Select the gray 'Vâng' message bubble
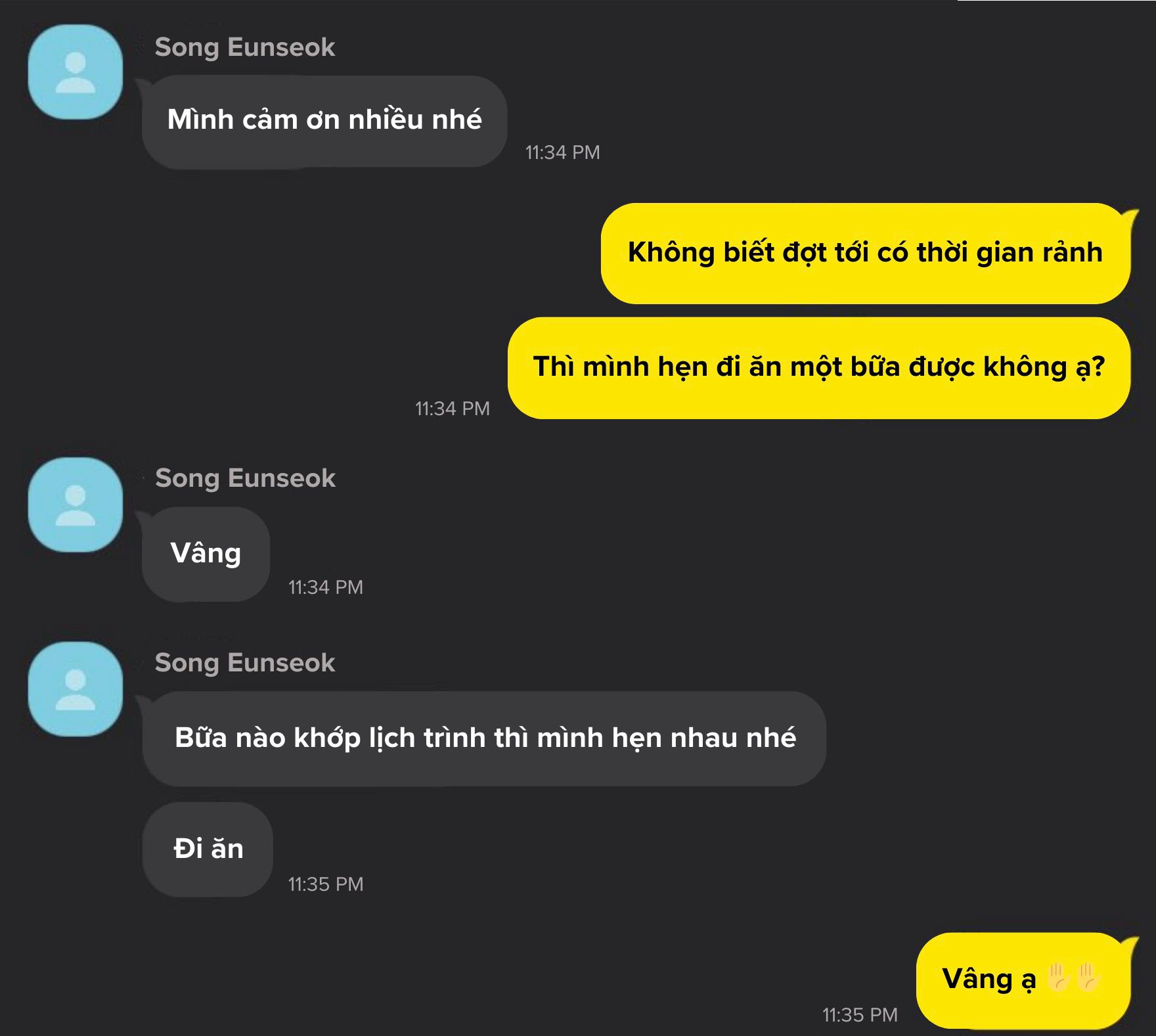1156x1036 pixels. 206,554
